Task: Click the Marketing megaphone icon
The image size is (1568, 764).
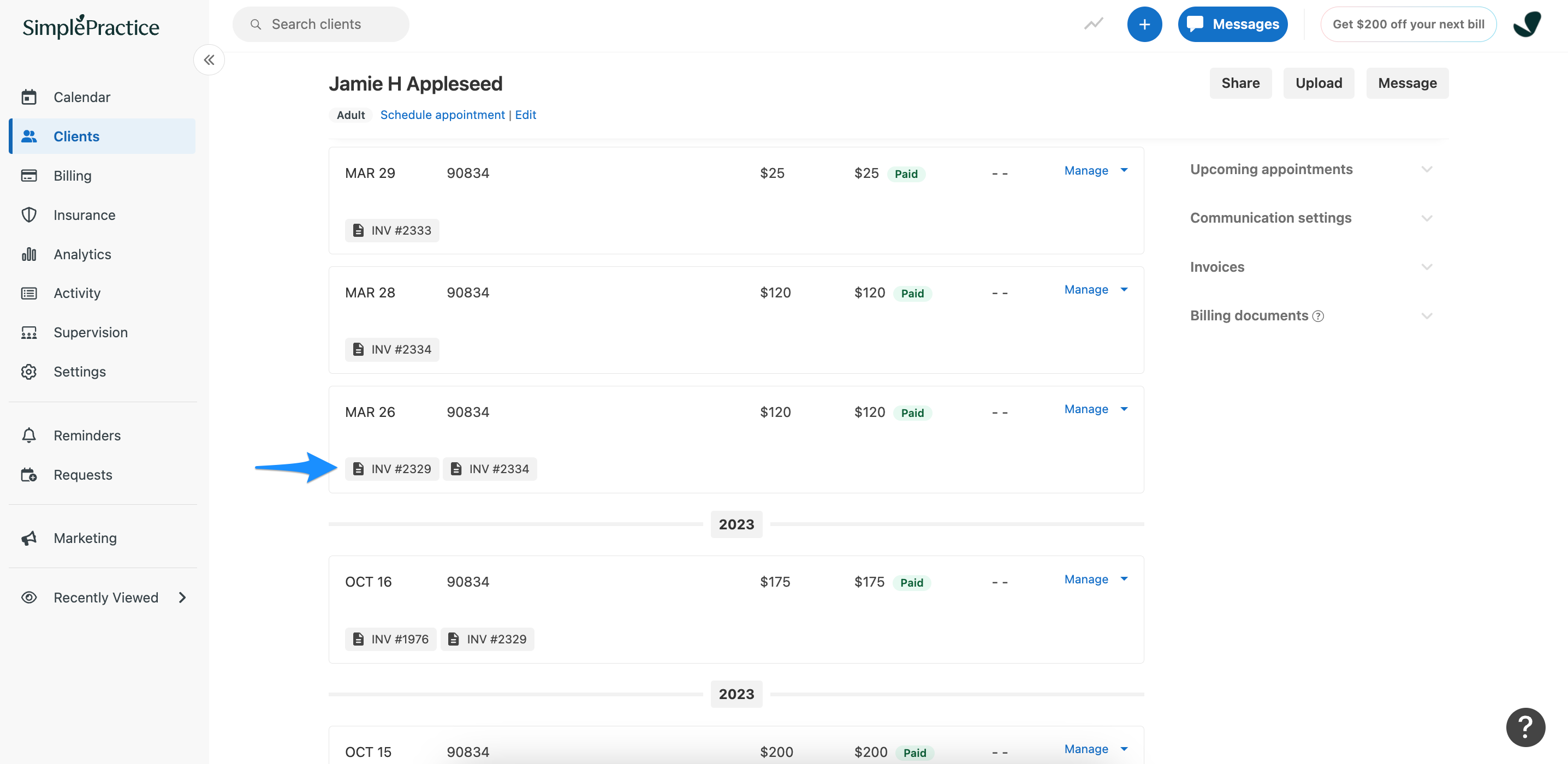Action: (29, 538)
